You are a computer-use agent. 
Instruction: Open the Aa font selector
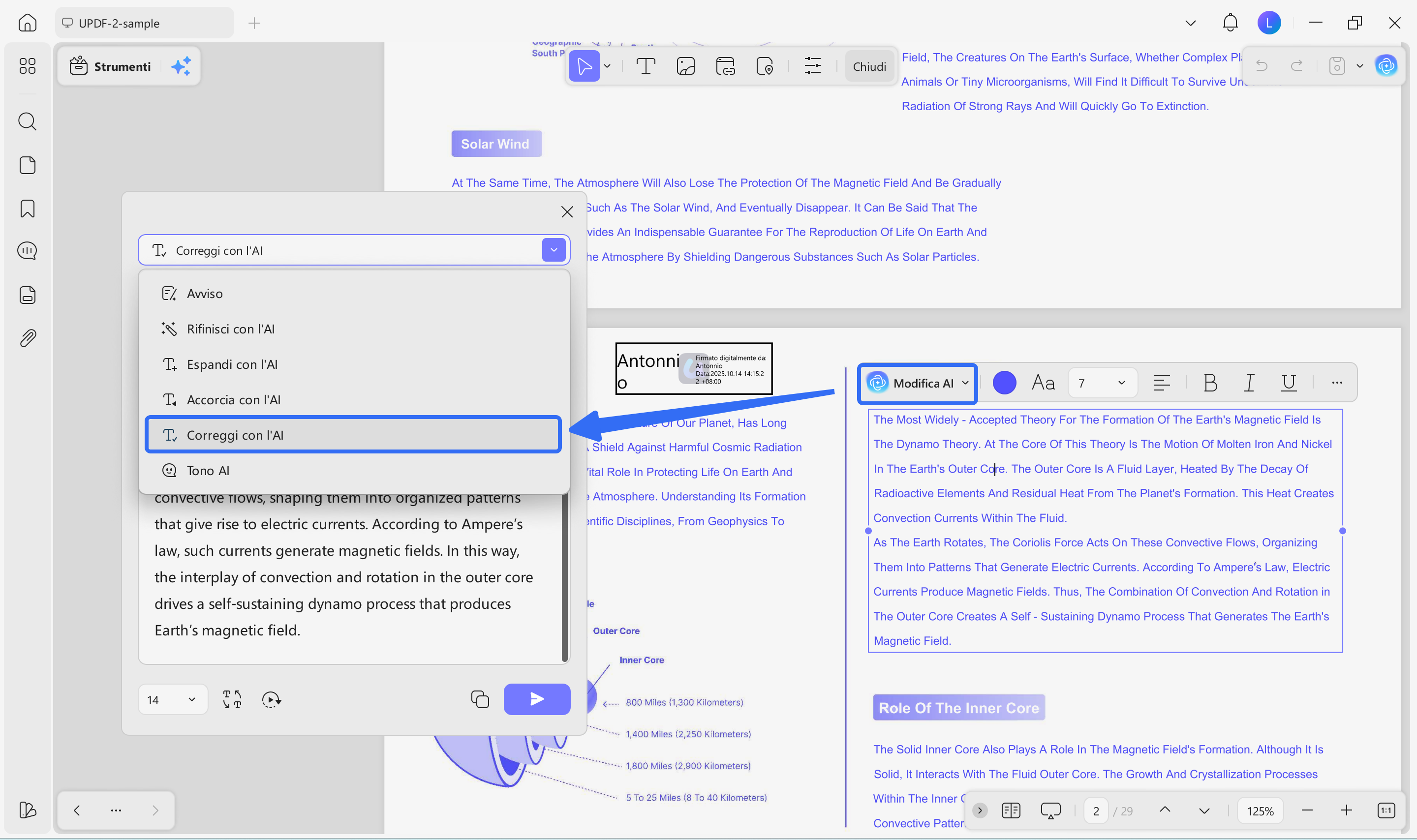pos(1043,383)
